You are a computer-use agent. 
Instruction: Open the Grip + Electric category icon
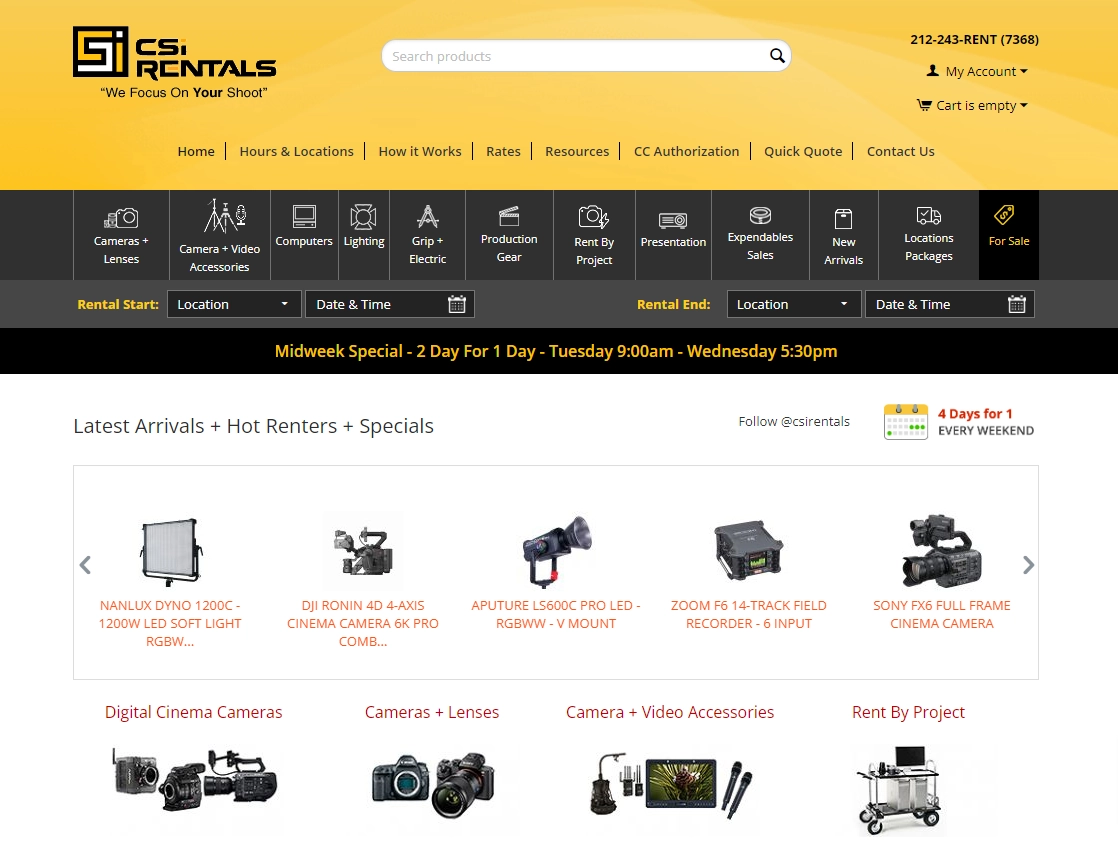[428, 216]
